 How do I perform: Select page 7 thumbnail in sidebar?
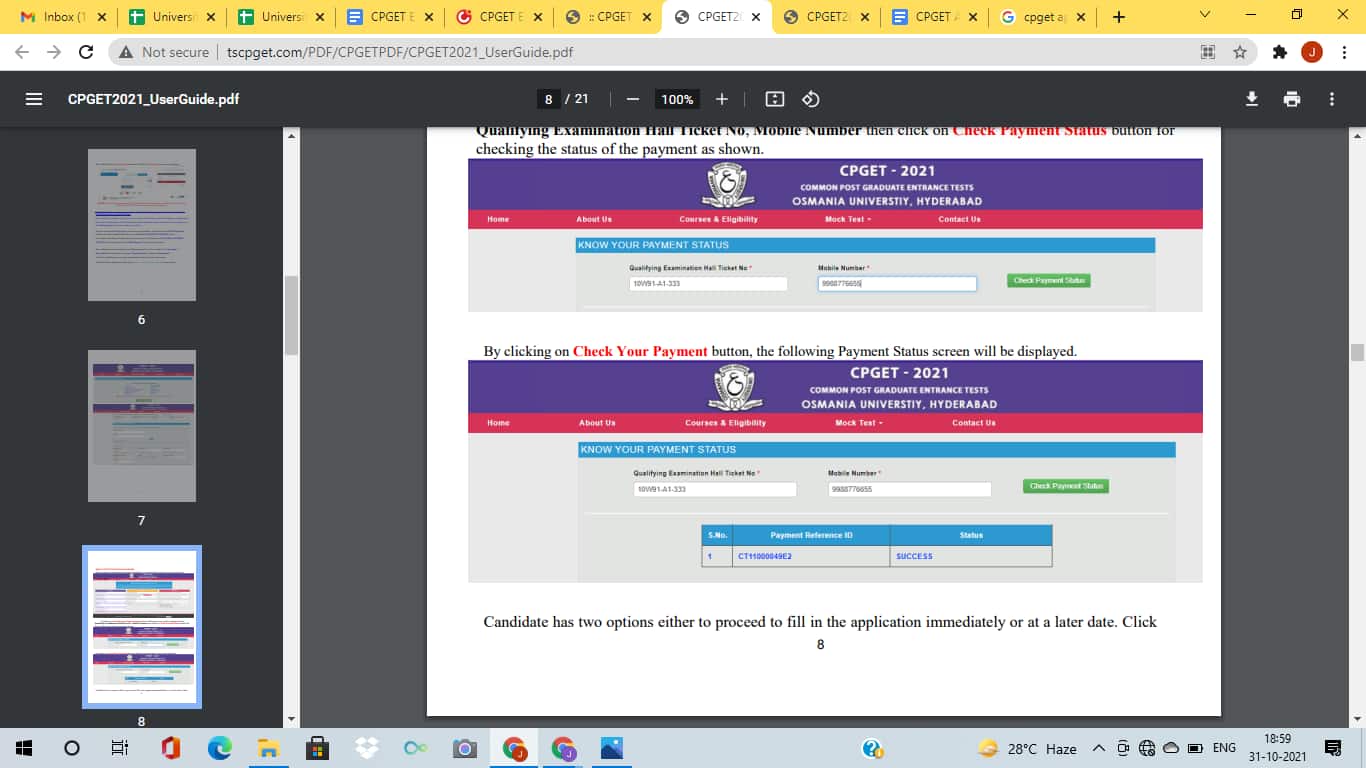(x=141, y=425)
